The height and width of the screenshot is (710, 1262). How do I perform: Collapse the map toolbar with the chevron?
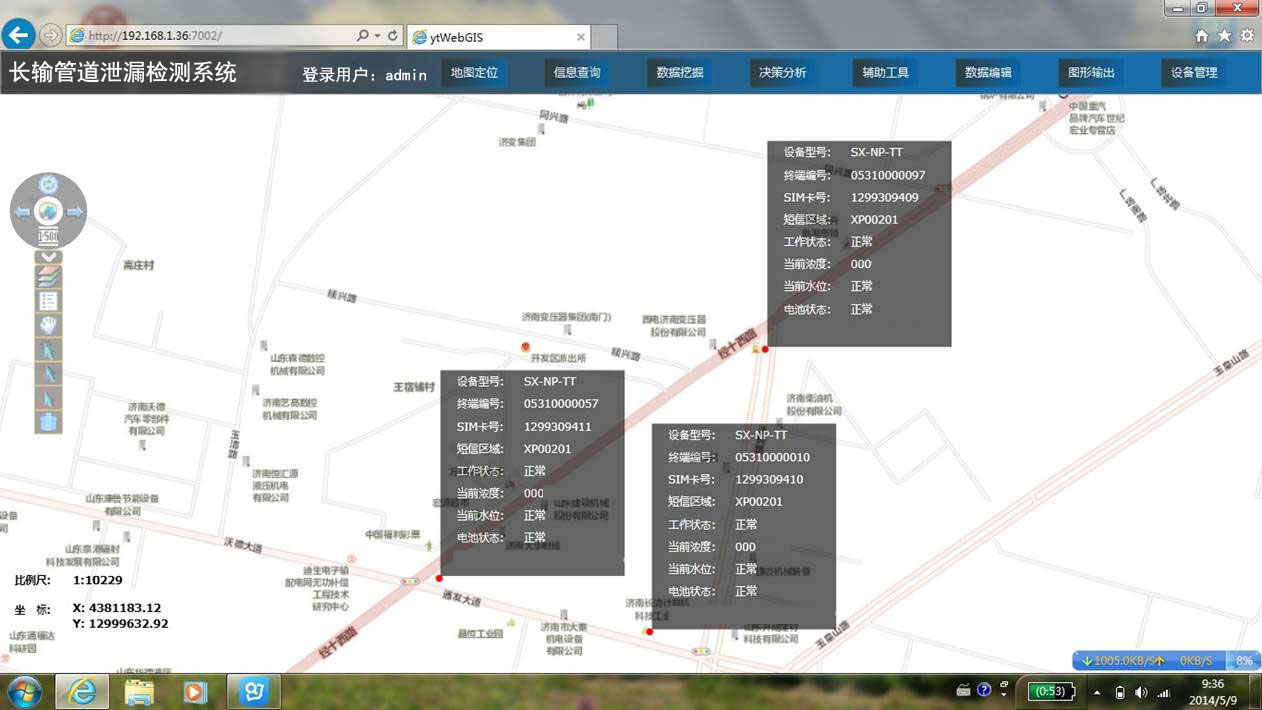tap(48, 257)
